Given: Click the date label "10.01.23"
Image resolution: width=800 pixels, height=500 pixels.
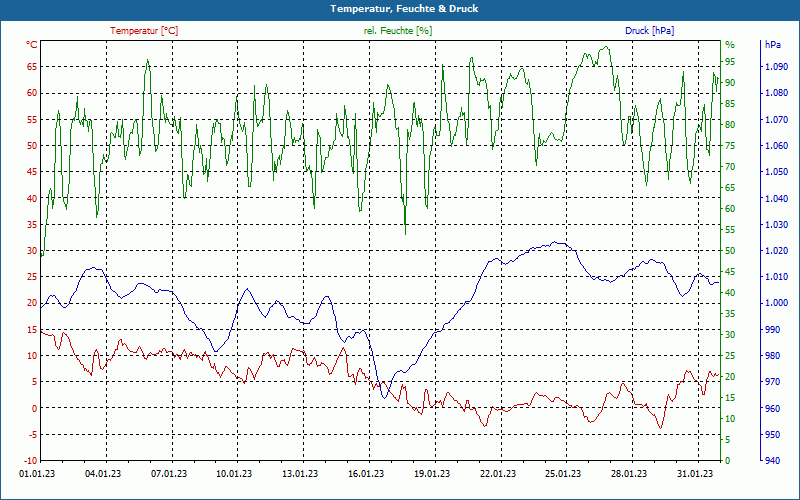Looking at the screenshot, I should coord(235,474).
